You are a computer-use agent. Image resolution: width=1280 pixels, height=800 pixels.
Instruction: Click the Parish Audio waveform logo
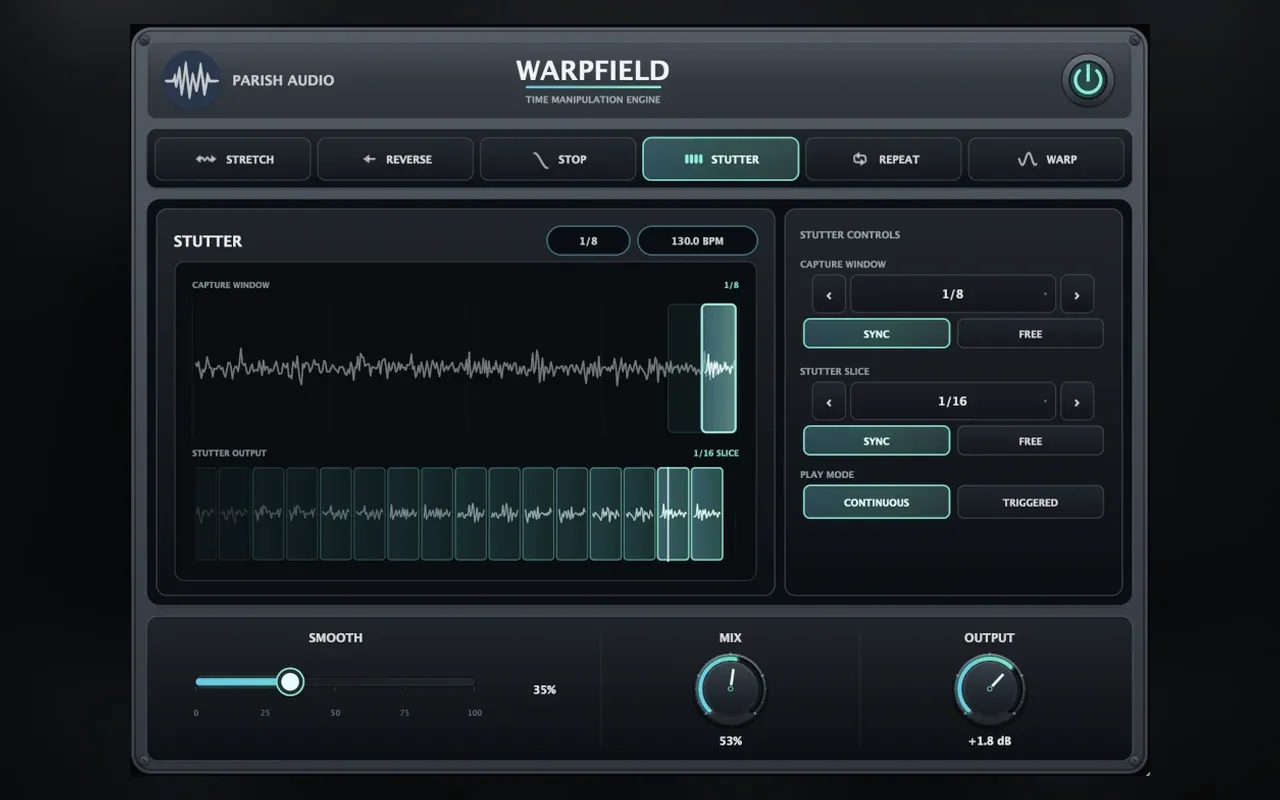click(191, 79)
